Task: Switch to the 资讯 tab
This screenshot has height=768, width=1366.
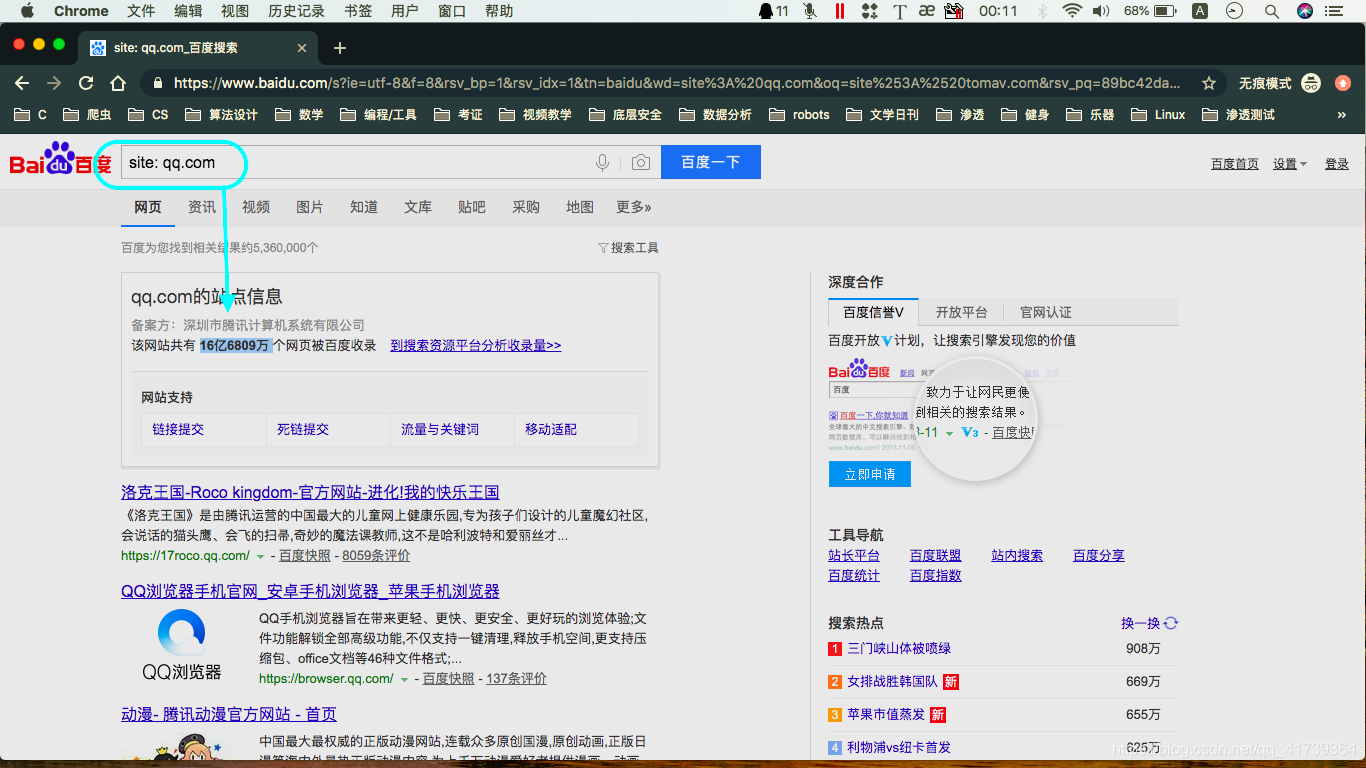Action: pyautogui.click(x=202, y=207)
